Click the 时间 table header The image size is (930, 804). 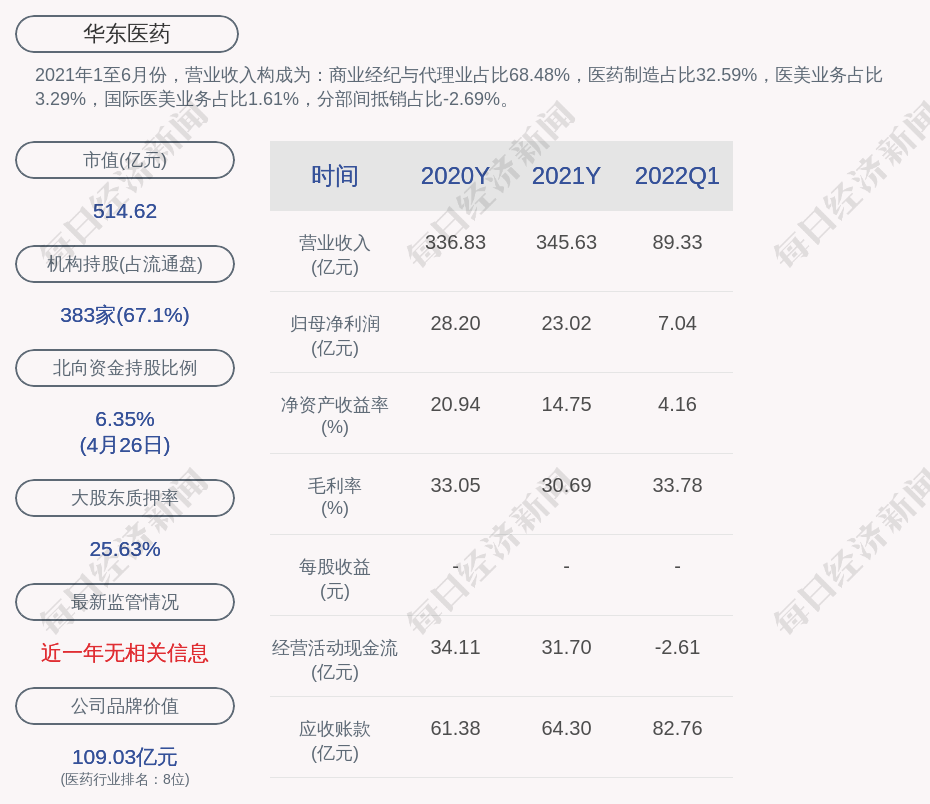click(x=335, y=176)
